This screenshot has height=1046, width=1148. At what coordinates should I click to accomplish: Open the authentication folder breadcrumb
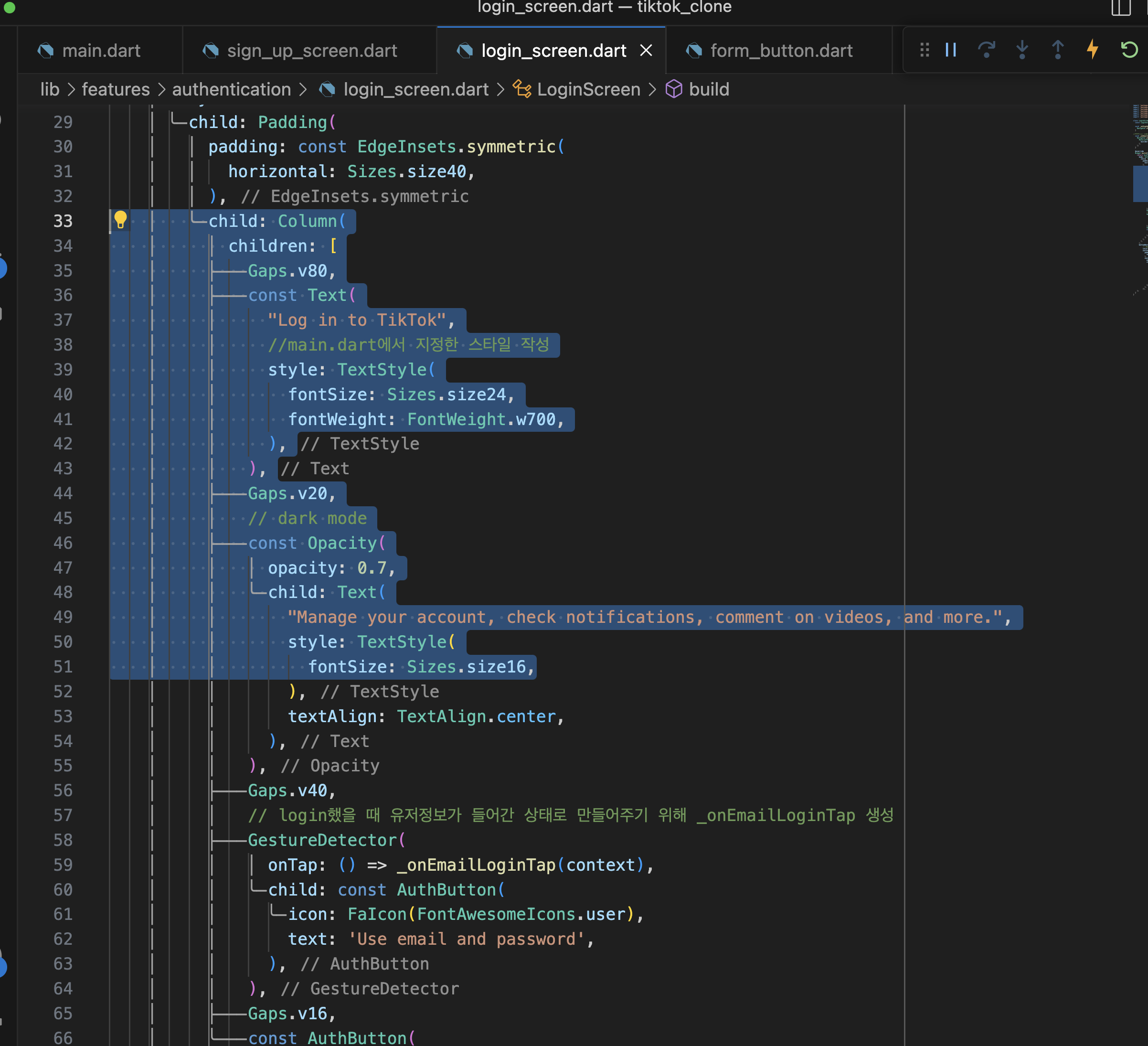tap(231, 89)
